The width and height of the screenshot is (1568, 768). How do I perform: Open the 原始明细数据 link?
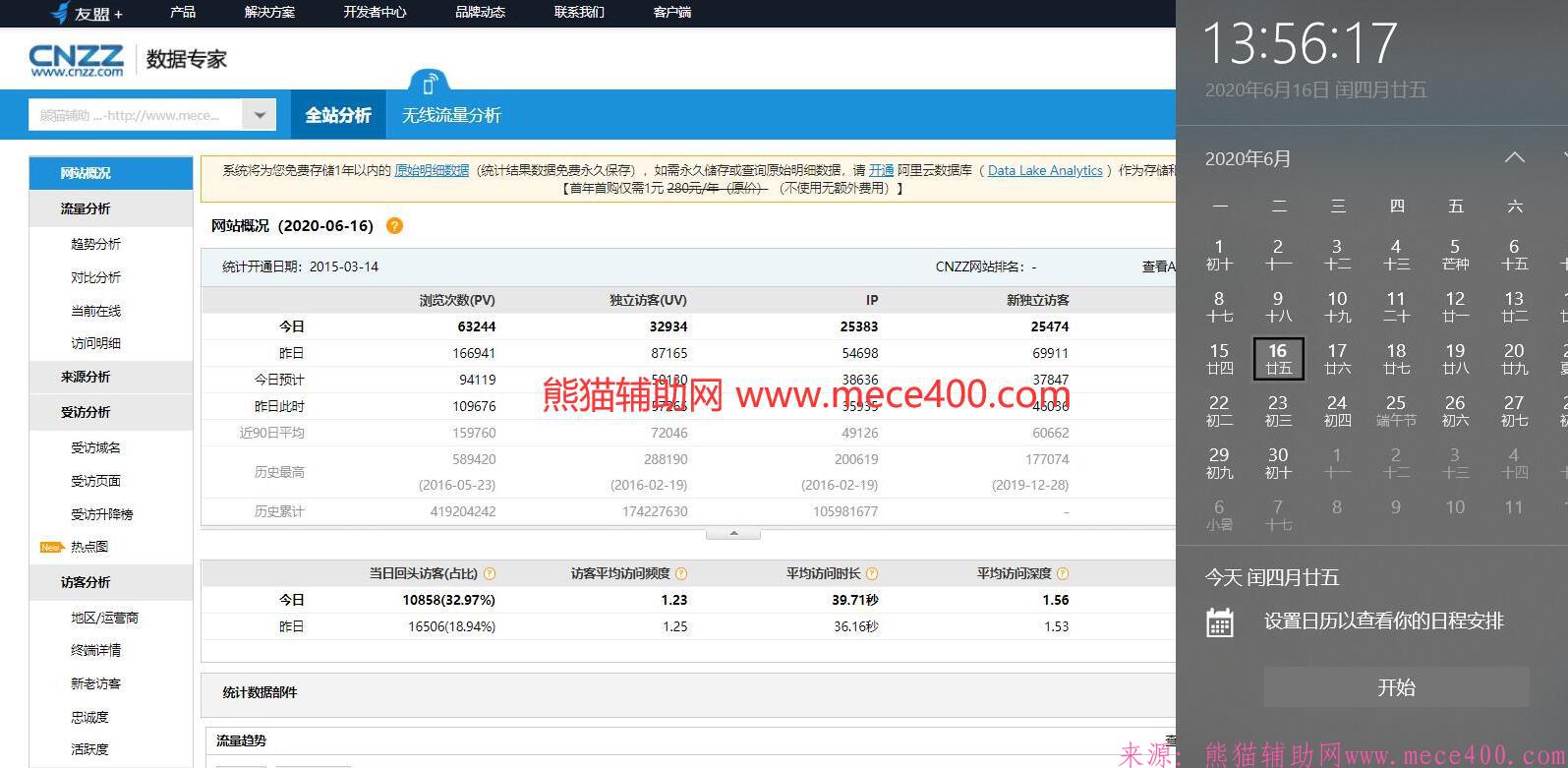pyautogui.click(x=432, y=170)
